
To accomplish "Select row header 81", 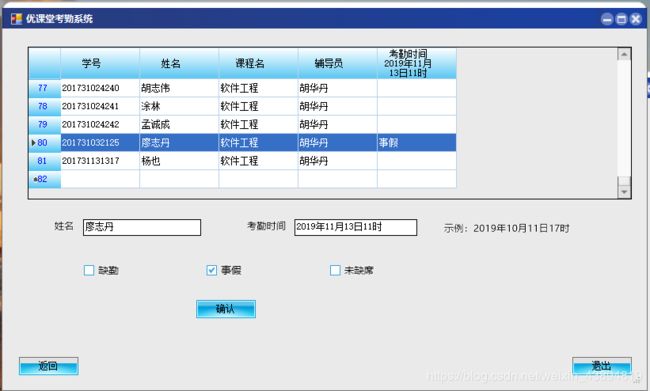I will pyautogui.click(x=45, y=161).
